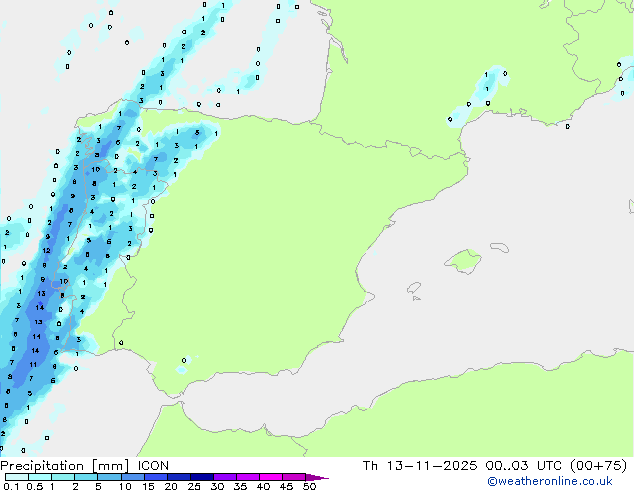Click the 2–5 mm legend color swatch

point(86,477)
